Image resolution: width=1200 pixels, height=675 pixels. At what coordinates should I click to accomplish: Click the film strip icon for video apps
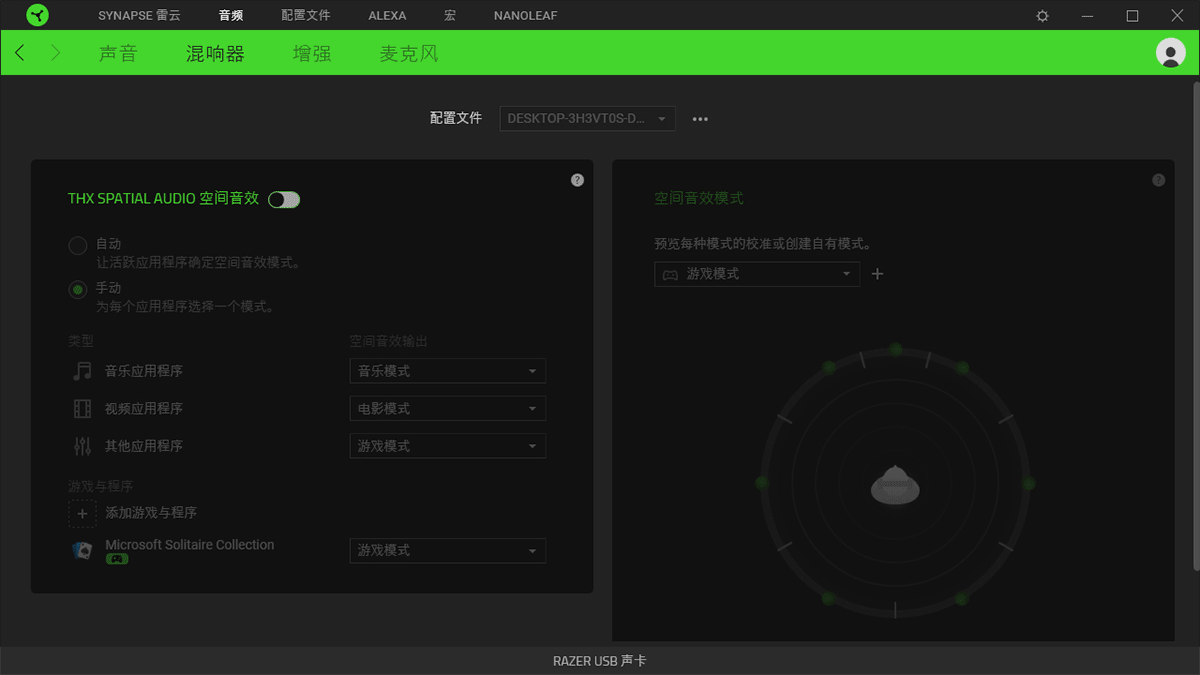click(x=82, y=408)
